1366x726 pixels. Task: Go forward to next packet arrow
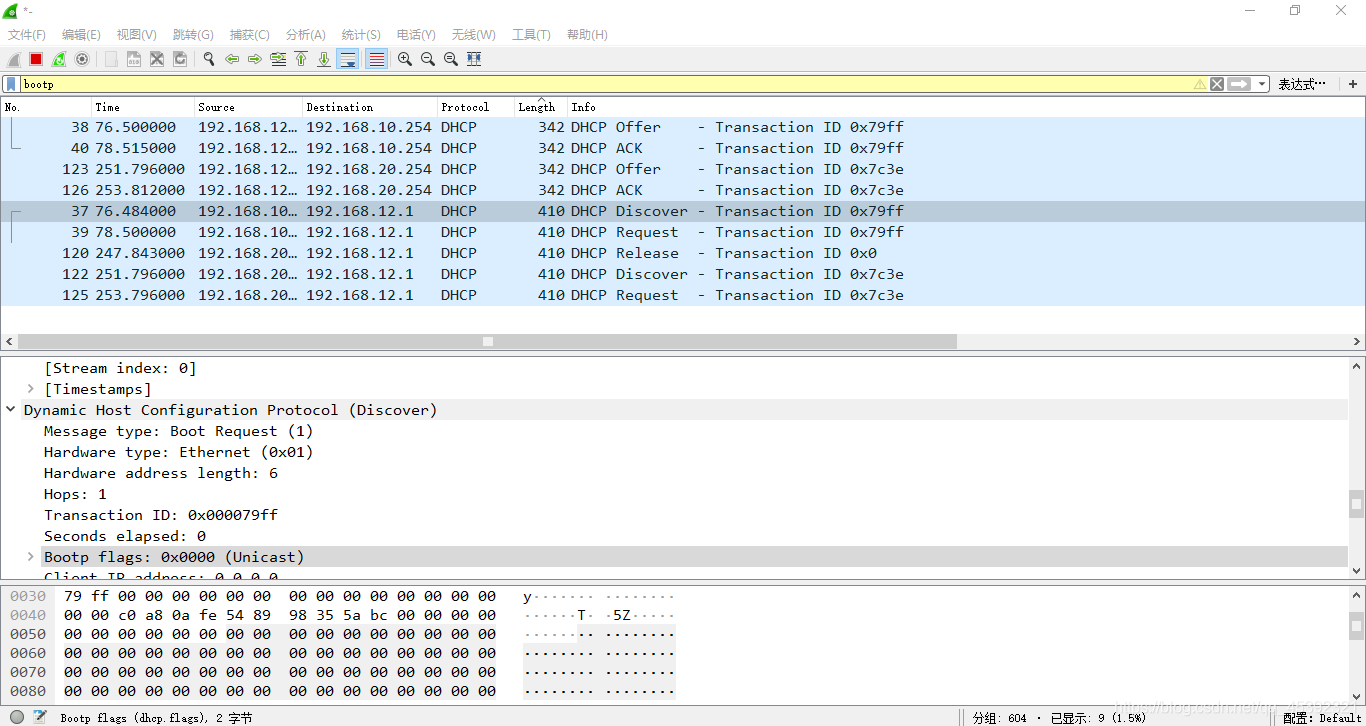pyautogui.click(x=255, y=59)
